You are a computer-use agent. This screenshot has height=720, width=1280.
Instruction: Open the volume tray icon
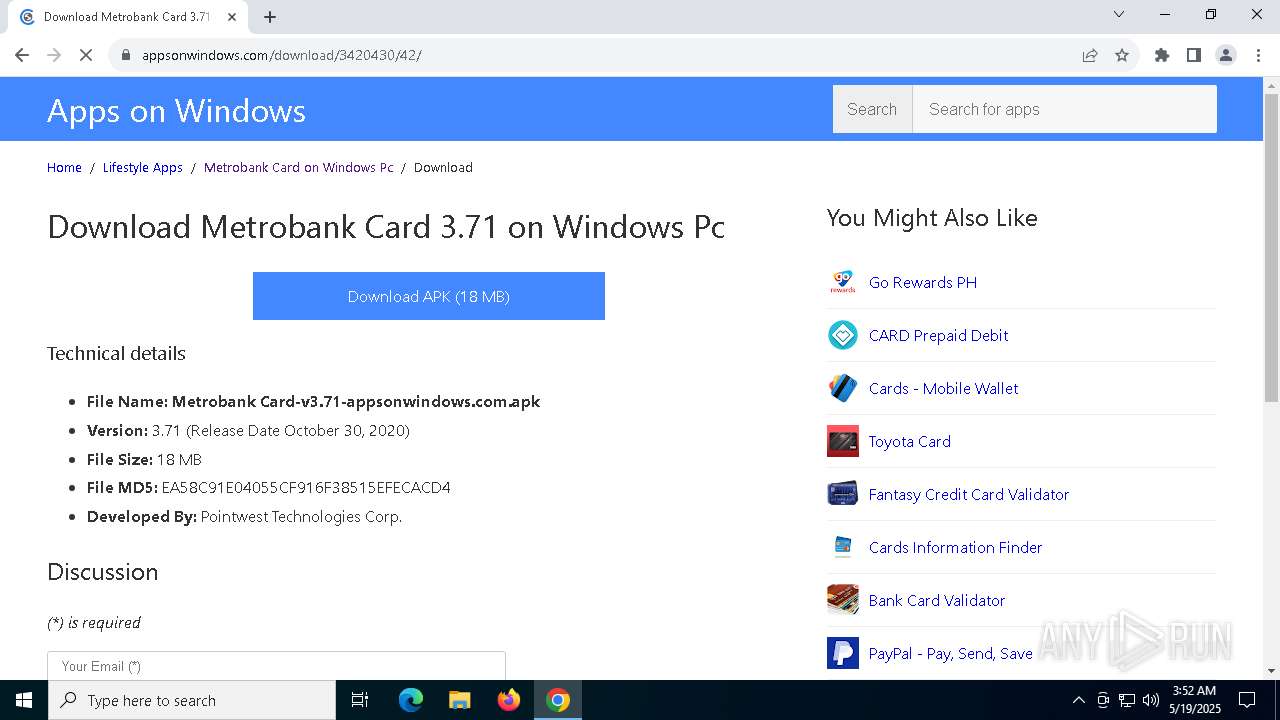(1151, 700)
